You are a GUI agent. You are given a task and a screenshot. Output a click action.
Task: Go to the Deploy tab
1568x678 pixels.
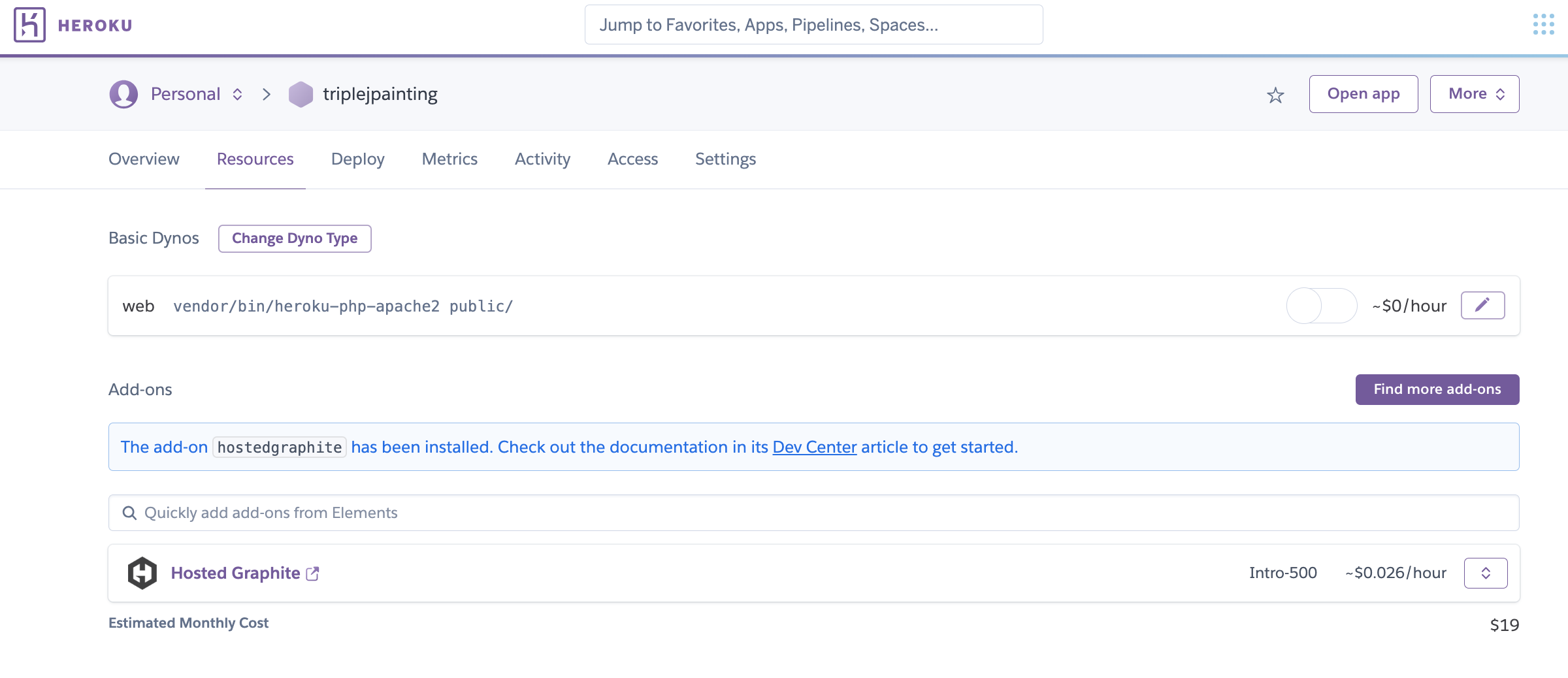point(358,159)
